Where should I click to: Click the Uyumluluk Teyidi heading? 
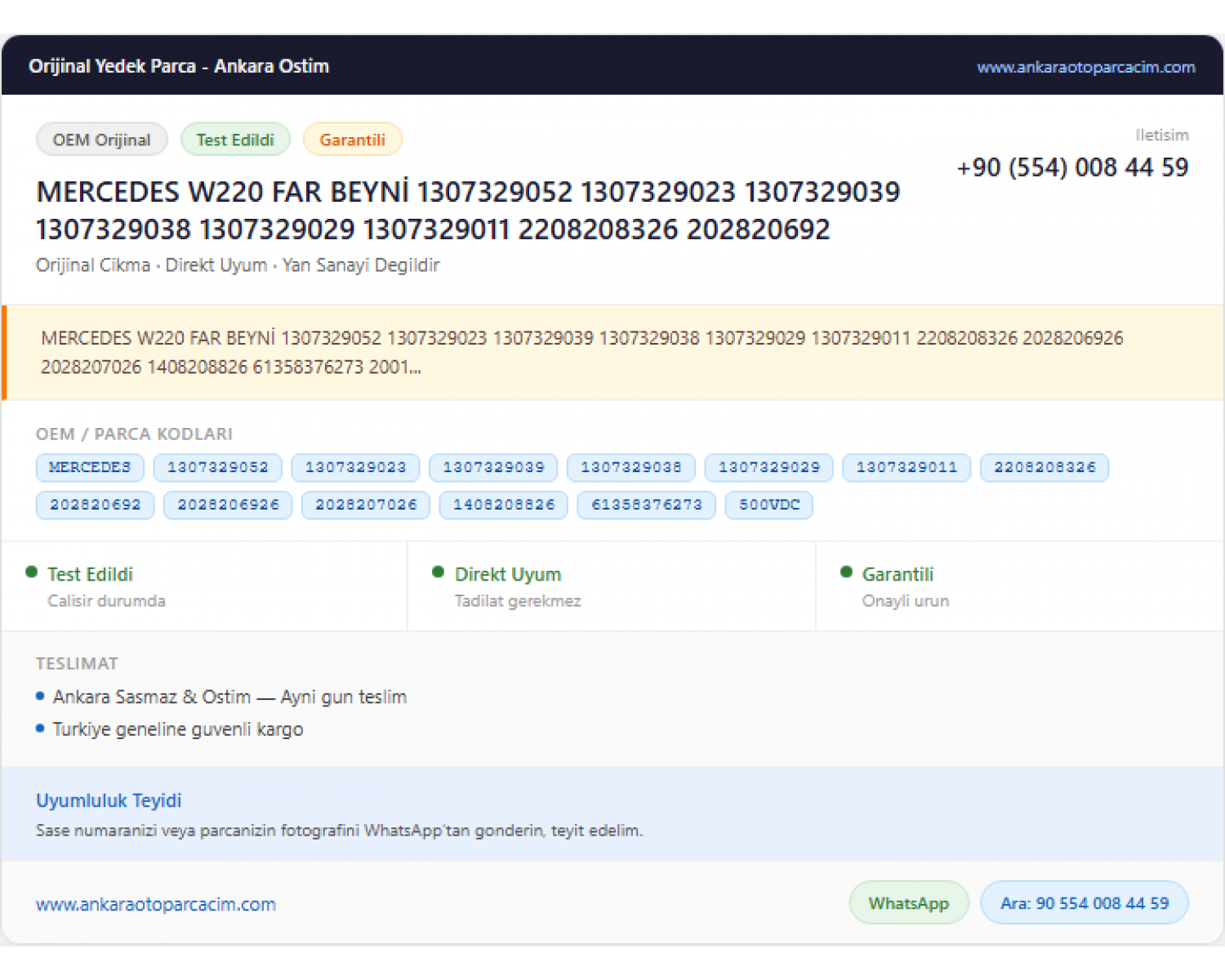click(x=109, y=800)
